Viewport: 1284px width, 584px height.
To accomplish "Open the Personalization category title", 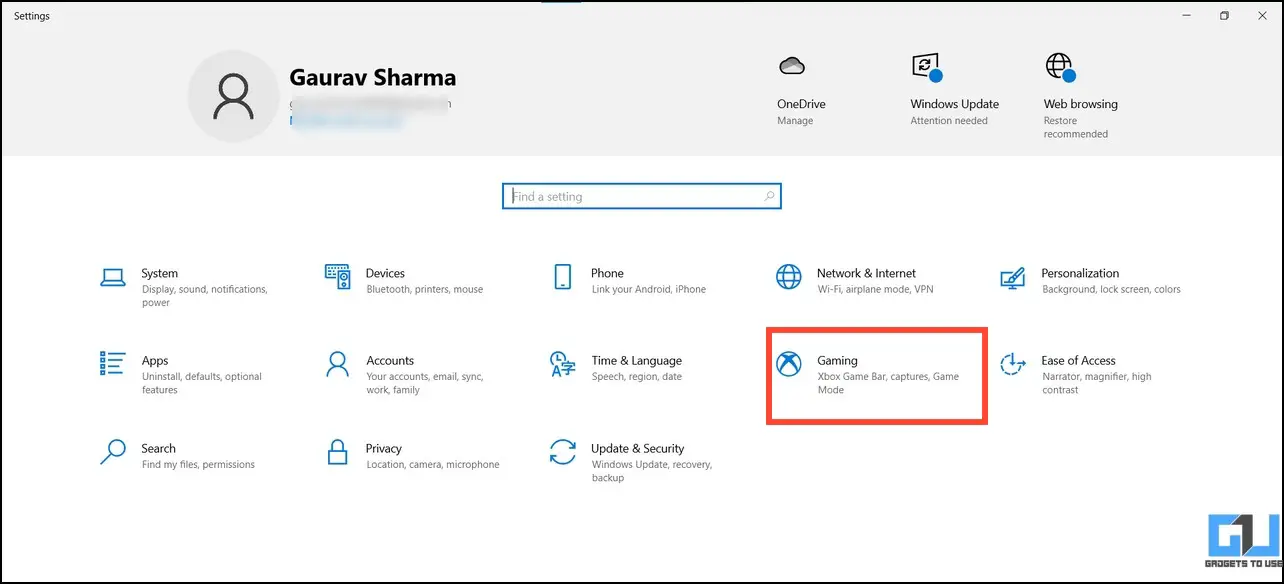I will point(1080,273).
